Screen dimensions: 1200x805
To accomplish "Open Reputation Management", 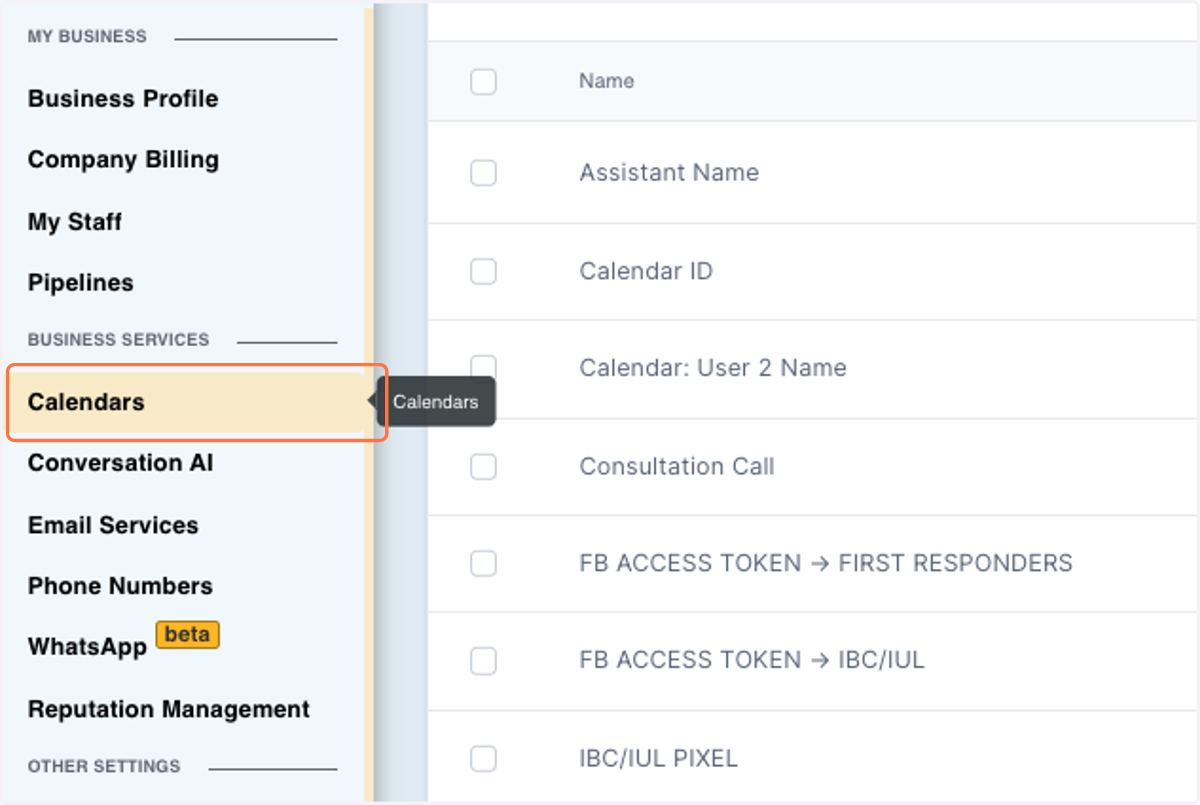I will 169,710.
